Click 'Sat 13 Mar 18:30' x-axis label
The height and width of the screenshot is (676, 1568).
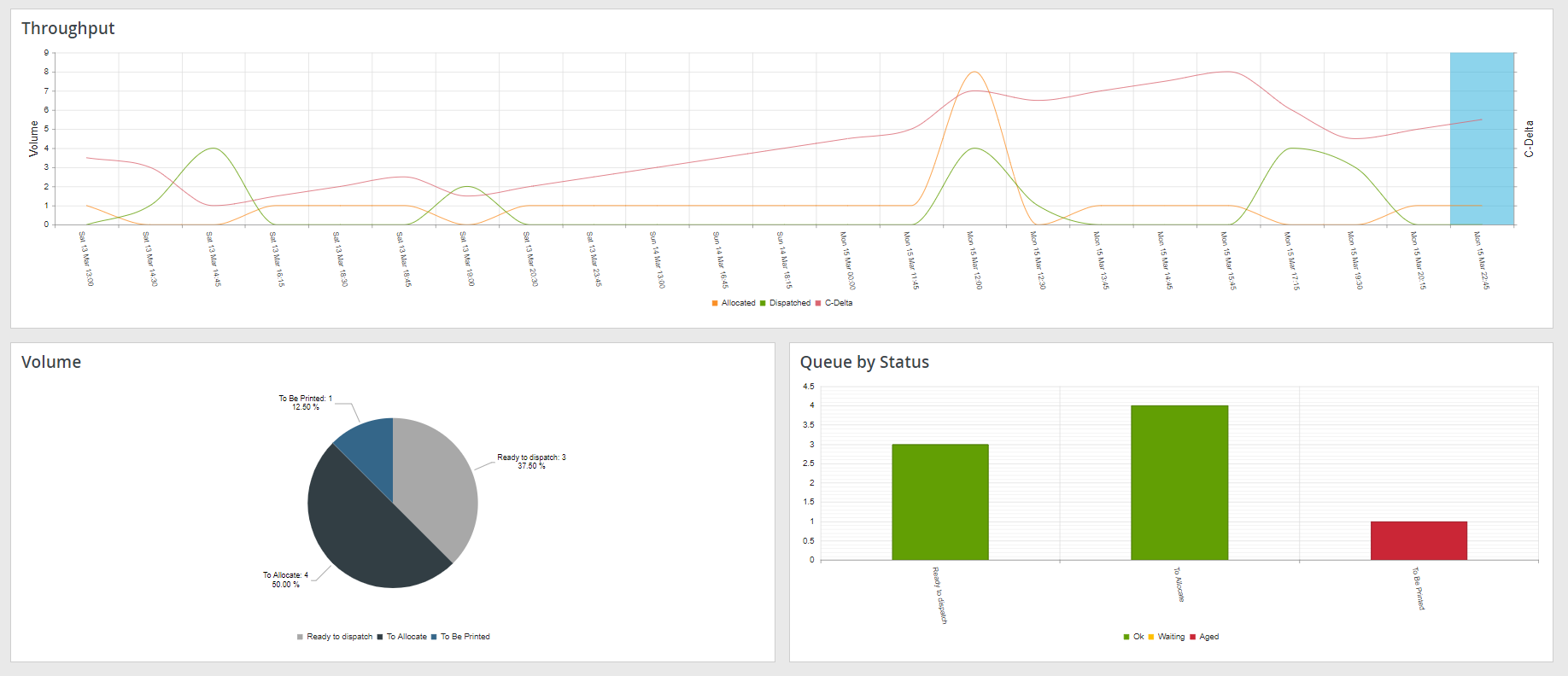340,259
